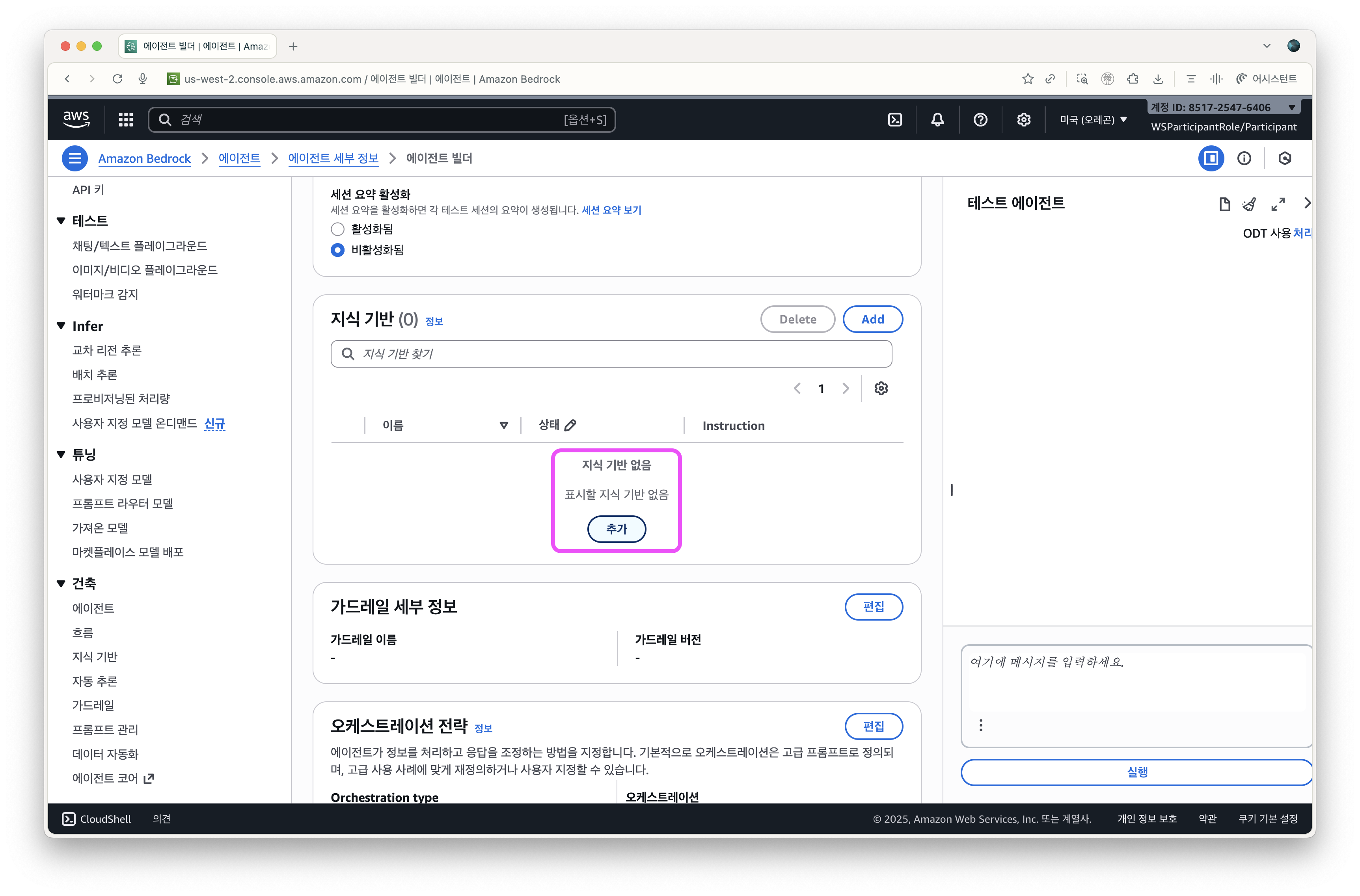Open the help question mark icon
1360x896 pixels.
[x=980, y=119]
